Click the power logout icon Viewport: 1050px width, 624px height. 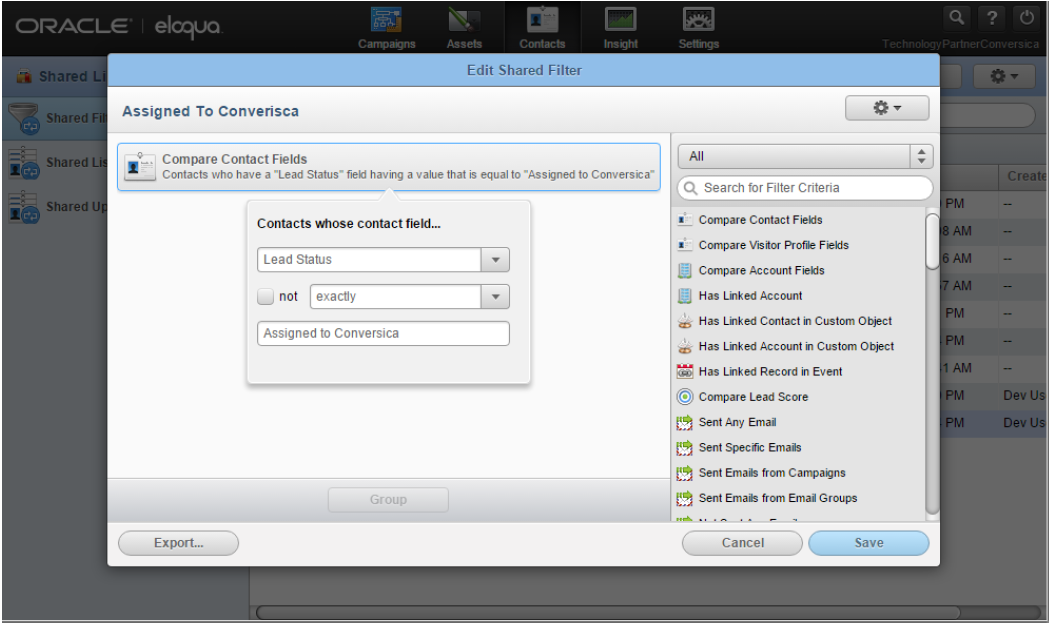point(1027,17)
